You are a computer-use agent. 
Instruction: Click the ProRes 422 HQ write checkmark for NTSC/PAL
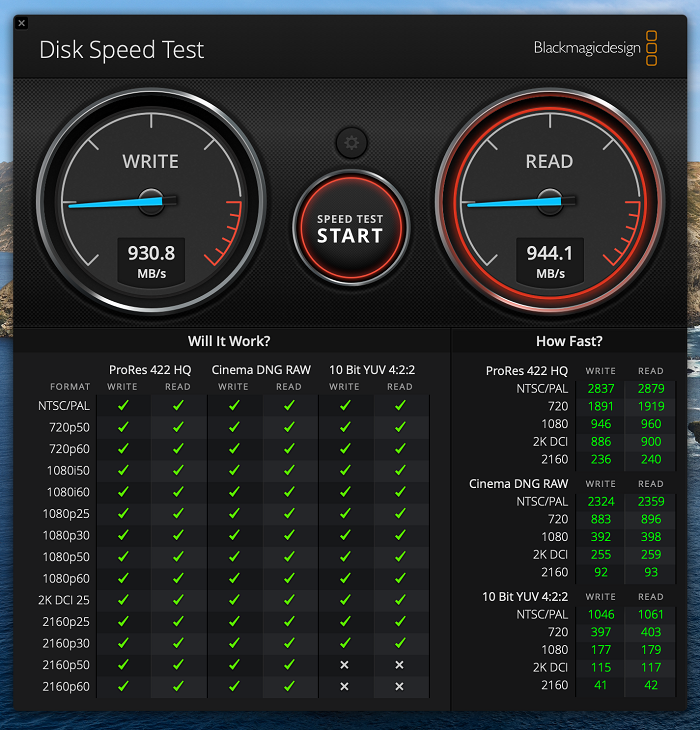tap(123, 406)
